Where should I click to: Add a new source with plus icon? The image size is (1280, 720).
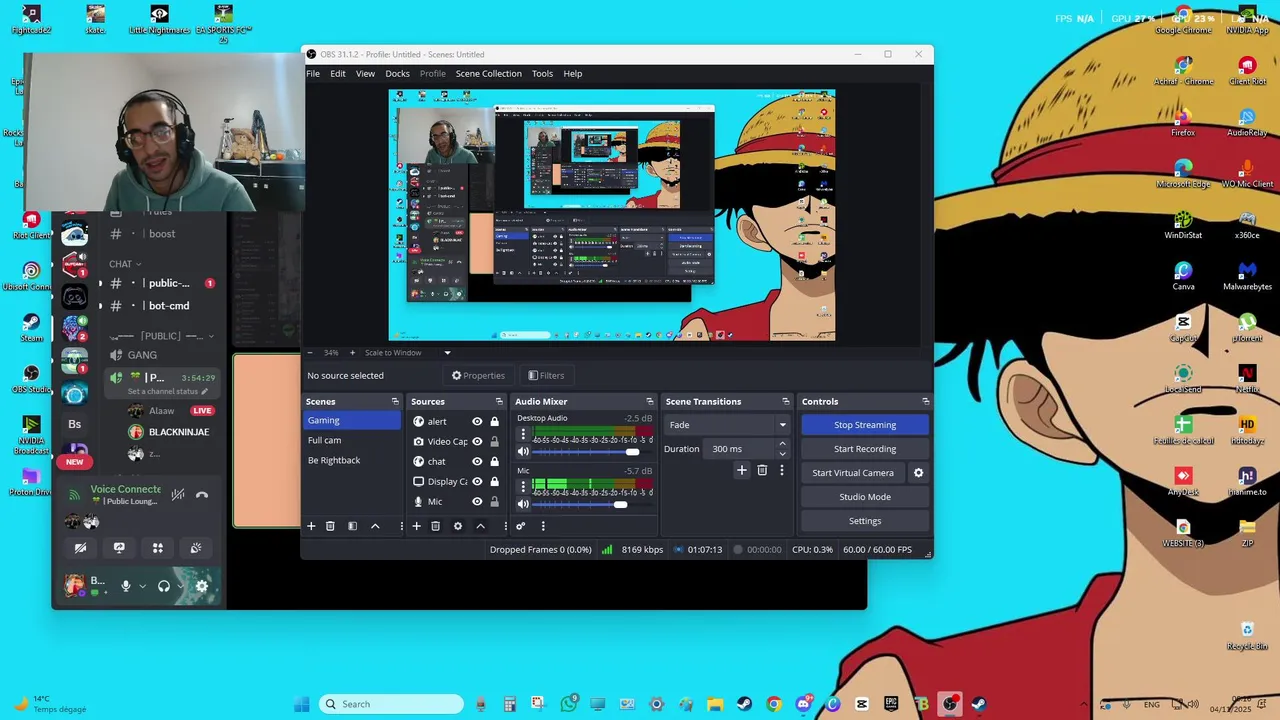coord(417,526)
